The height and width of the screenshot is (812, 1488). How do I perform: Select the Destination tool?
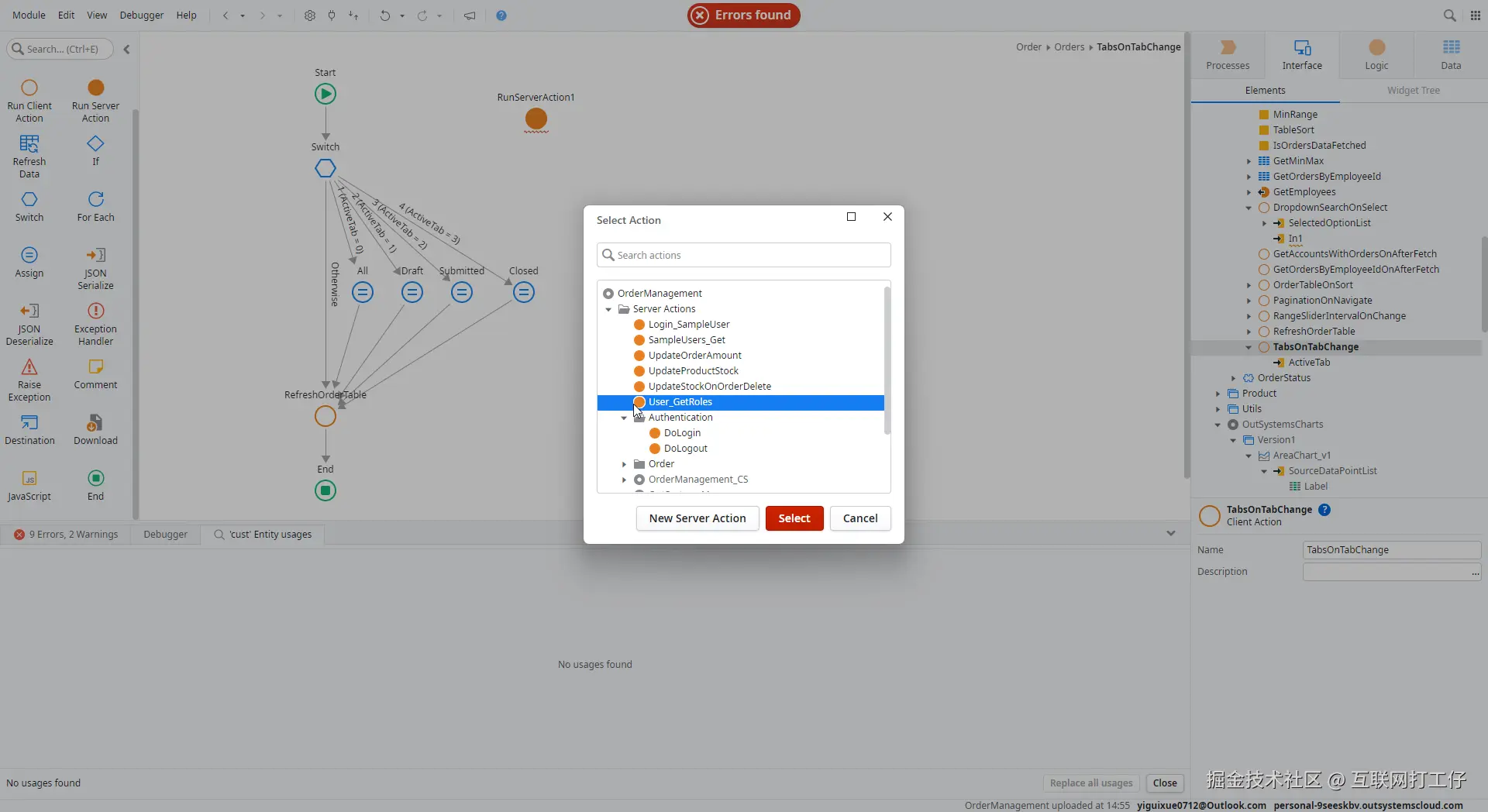point(29,429)
